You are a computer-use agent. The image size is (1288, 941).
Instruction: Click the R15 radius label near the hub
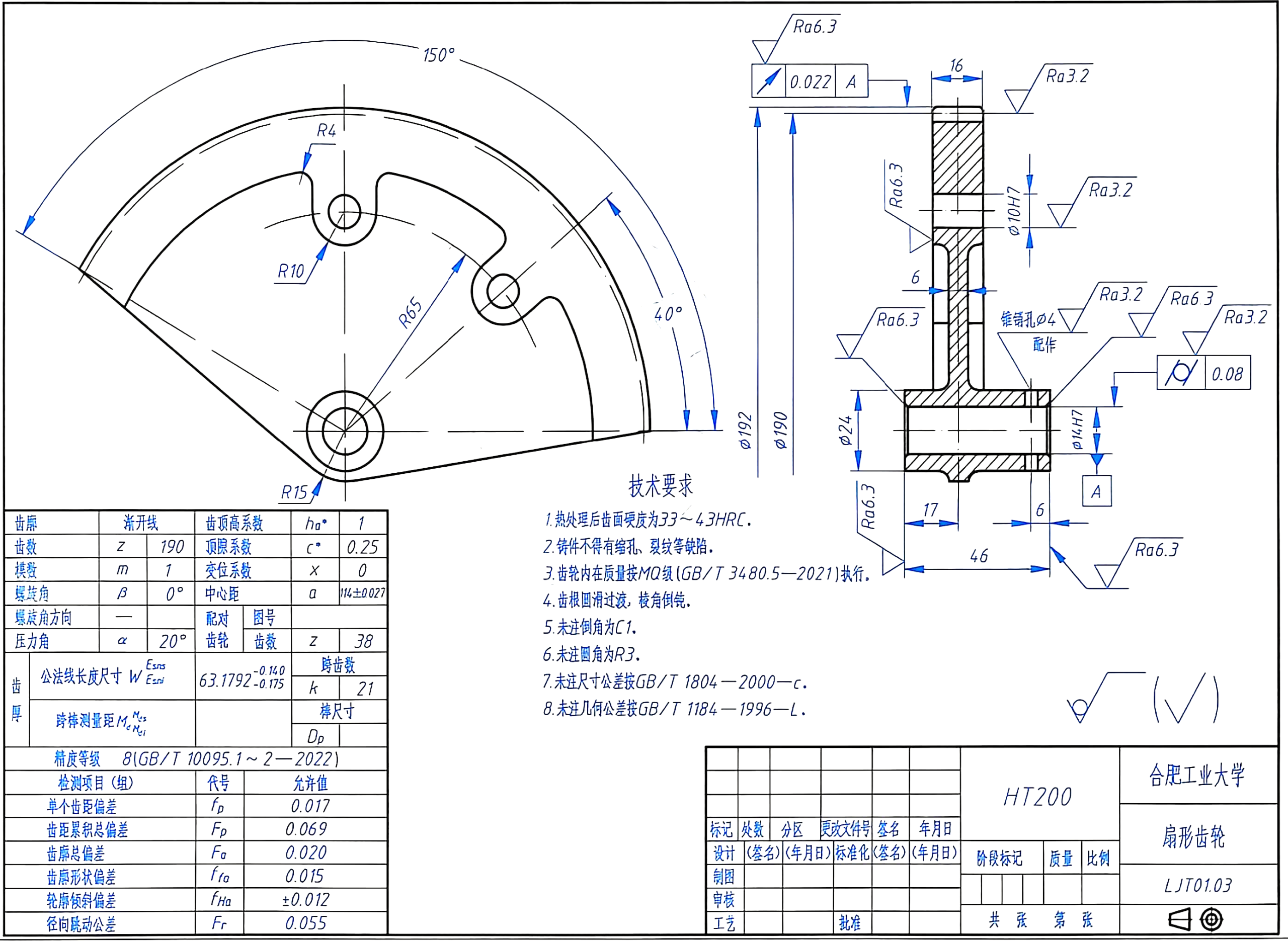(294, 492)
